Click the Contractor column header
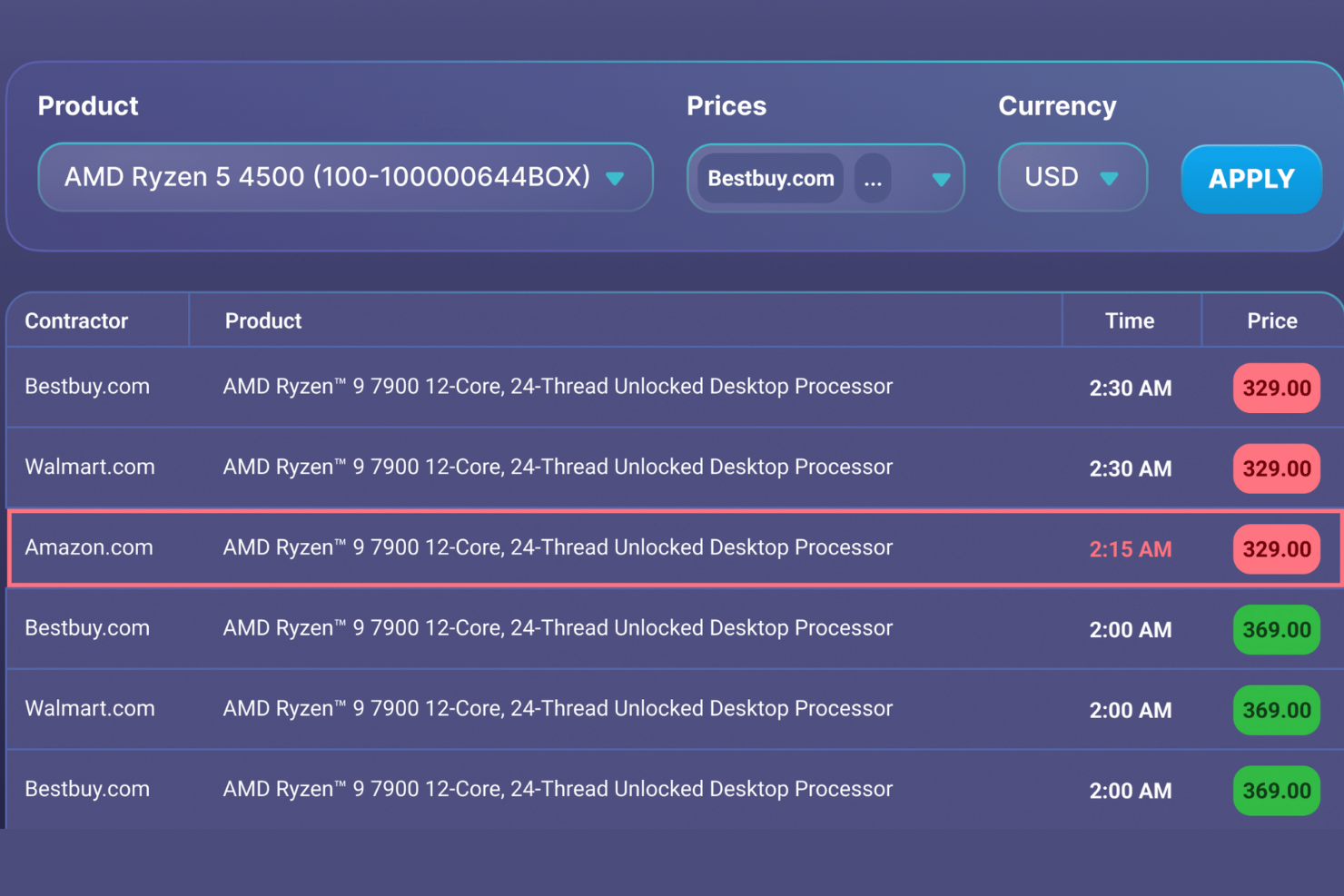Image resolution: width=1344 pixels, height=896 pixels. pyautogui.click(x=76, y=320)
